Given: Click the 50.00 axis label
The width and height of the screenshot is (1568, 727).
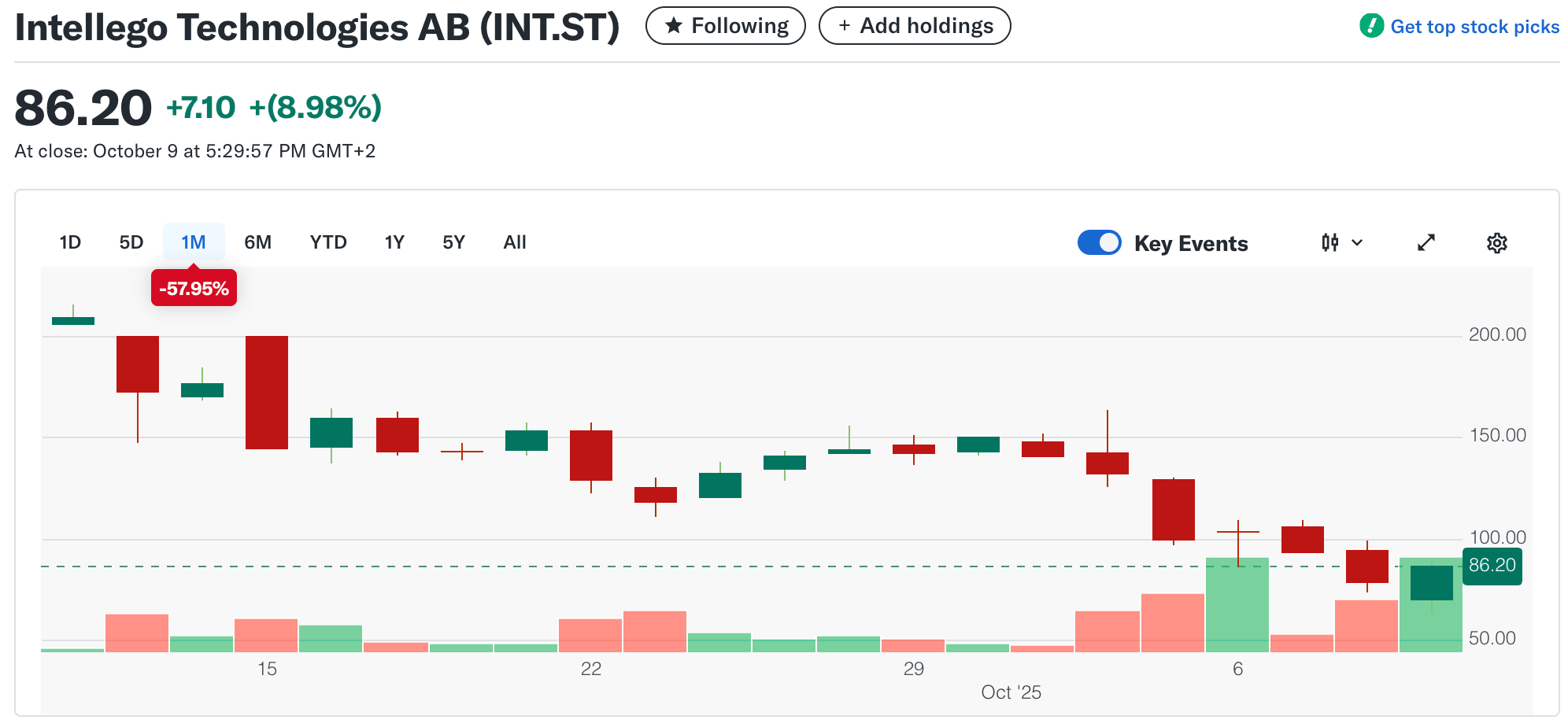Looking at the screenshot, I should (1492, 638).
